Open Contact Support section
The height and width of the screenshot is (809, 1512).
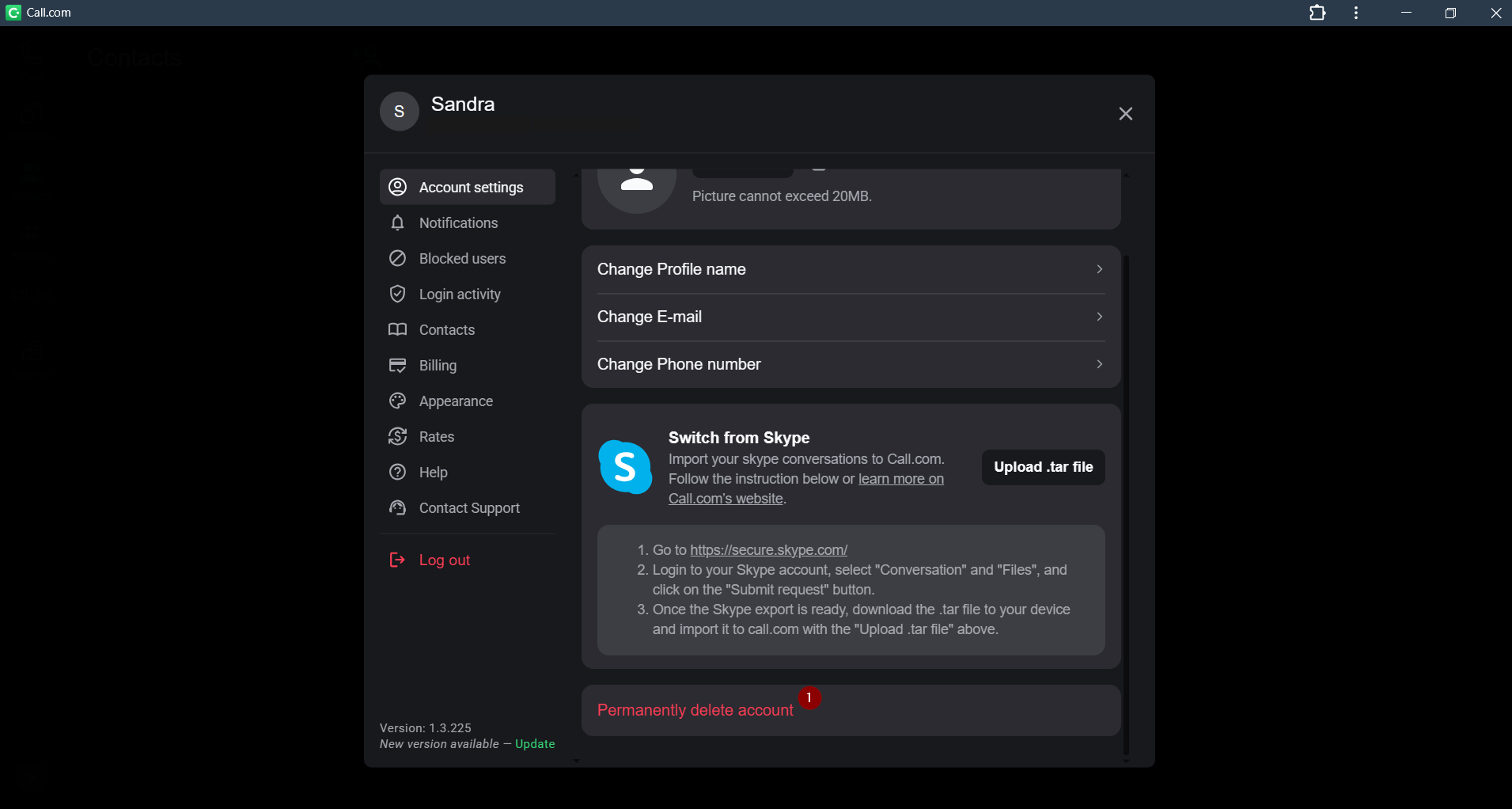[468, 507]
